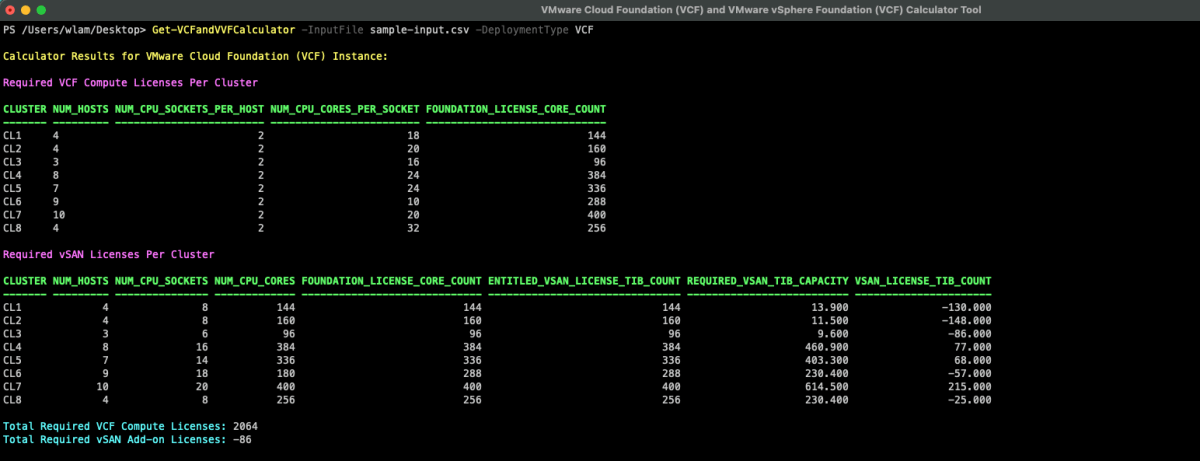
Task: Click "CL7" in the compute licenses table
Action: click(x=12, y=215)
